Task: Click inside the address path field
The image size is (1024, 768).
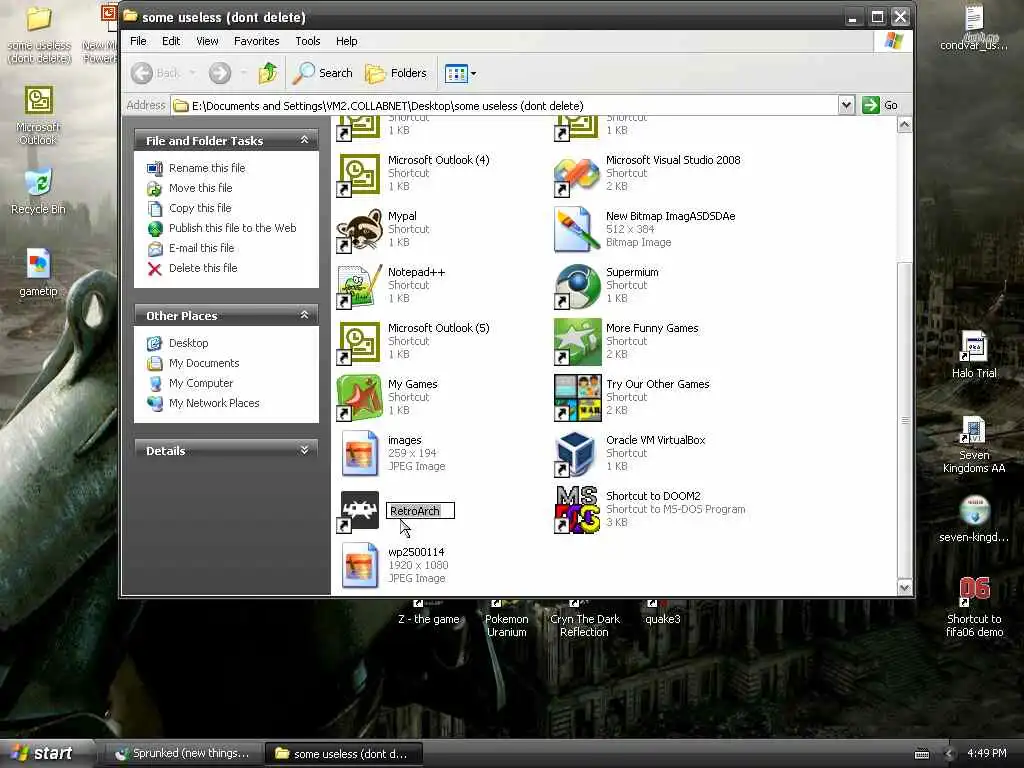Action: [505, 105]
